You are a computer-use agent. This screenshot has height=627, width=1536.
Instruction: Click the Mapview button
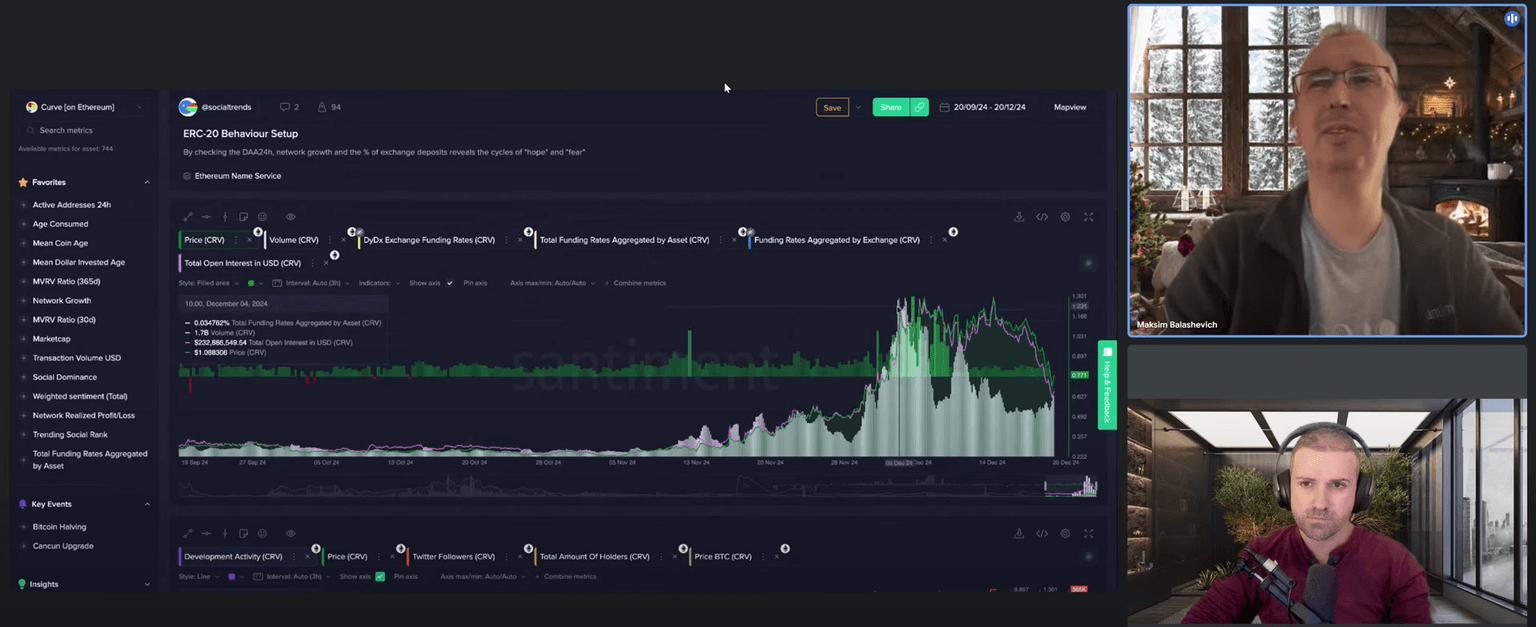tap(1069, 107)
